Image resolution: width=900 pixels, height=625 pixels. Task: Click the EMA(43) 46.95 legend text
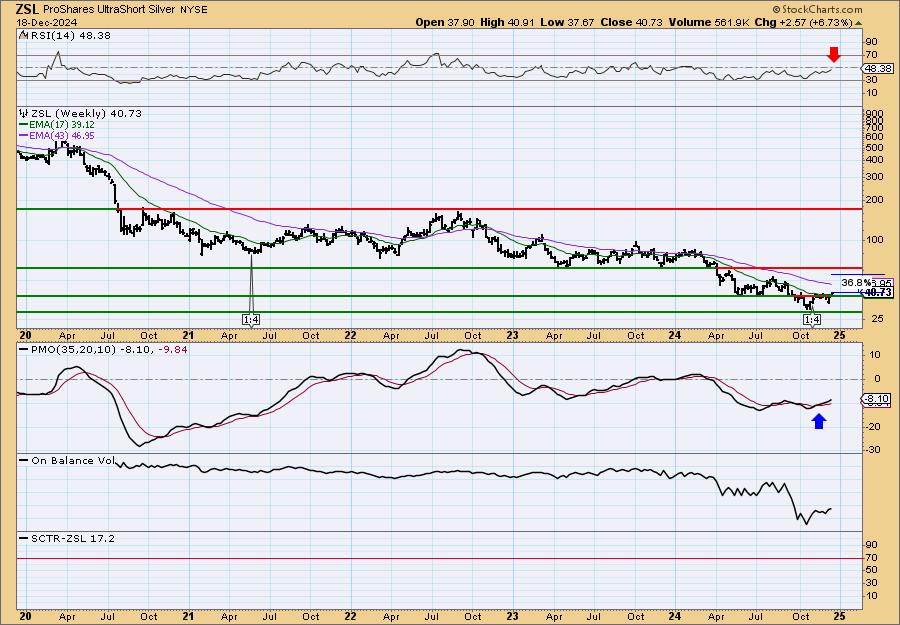62,135
